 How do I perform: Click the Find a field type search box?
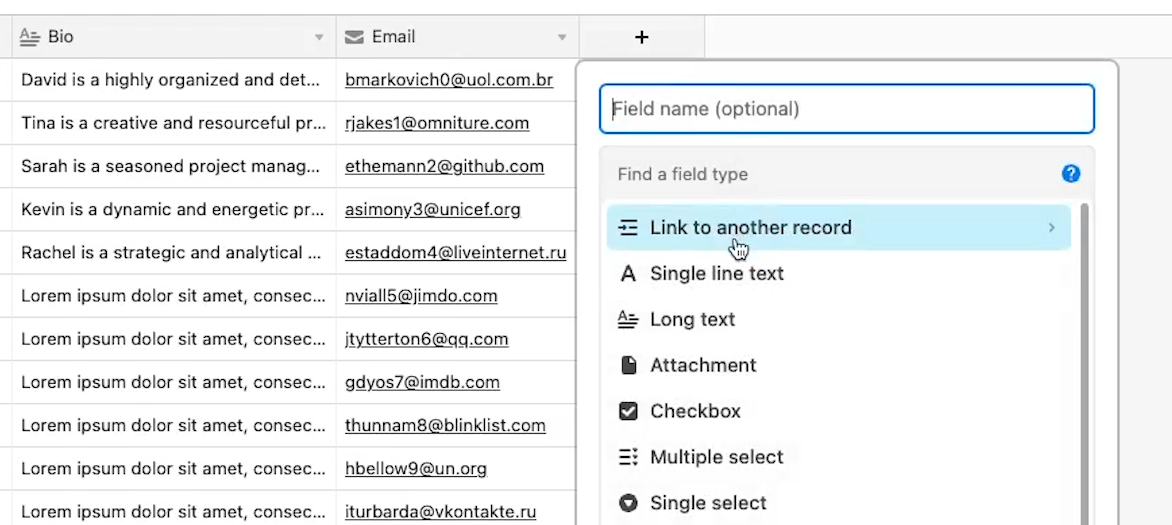(x=833, y=174)
